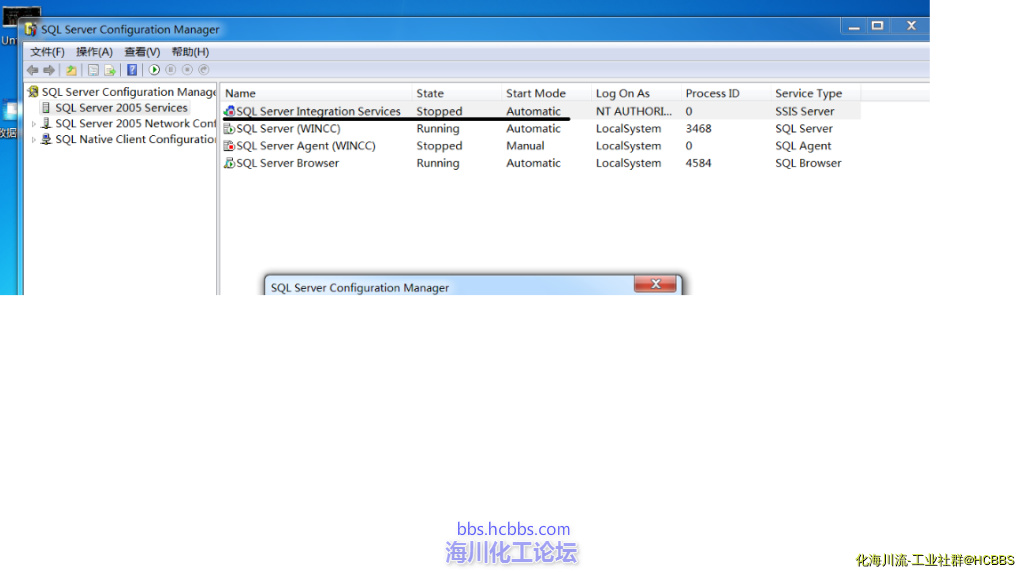The image size is (1024, 576).
Task: Expand SQL Server 2005 Network Configuration node
Action: click(x=34, y=124)
